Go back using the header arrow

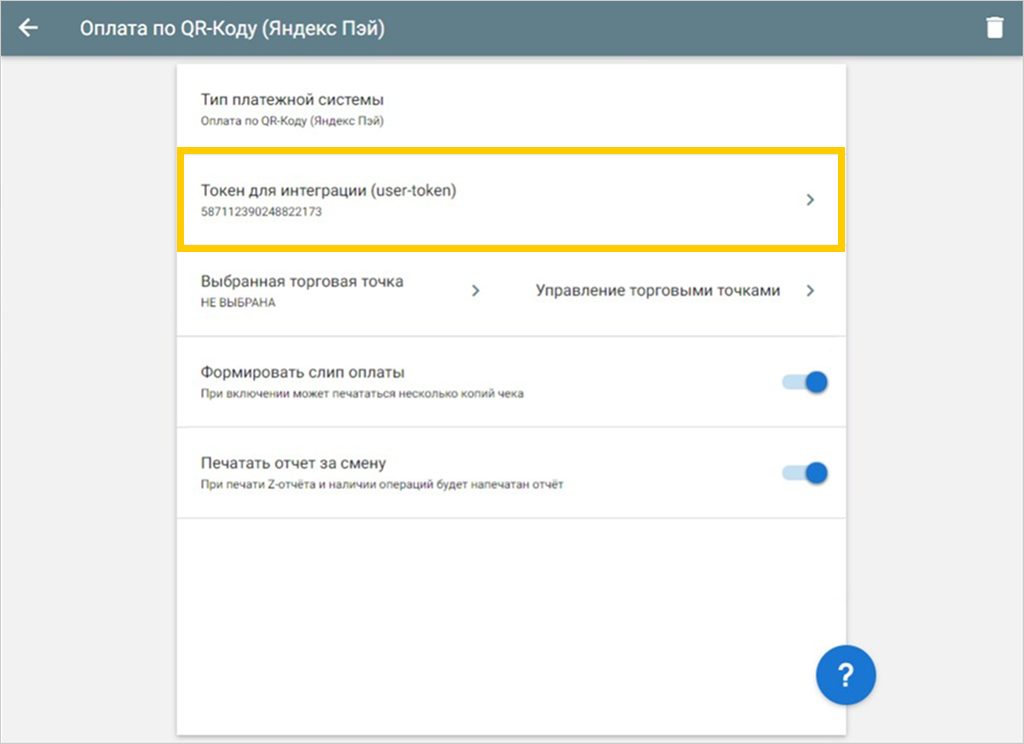click(28, 28)
